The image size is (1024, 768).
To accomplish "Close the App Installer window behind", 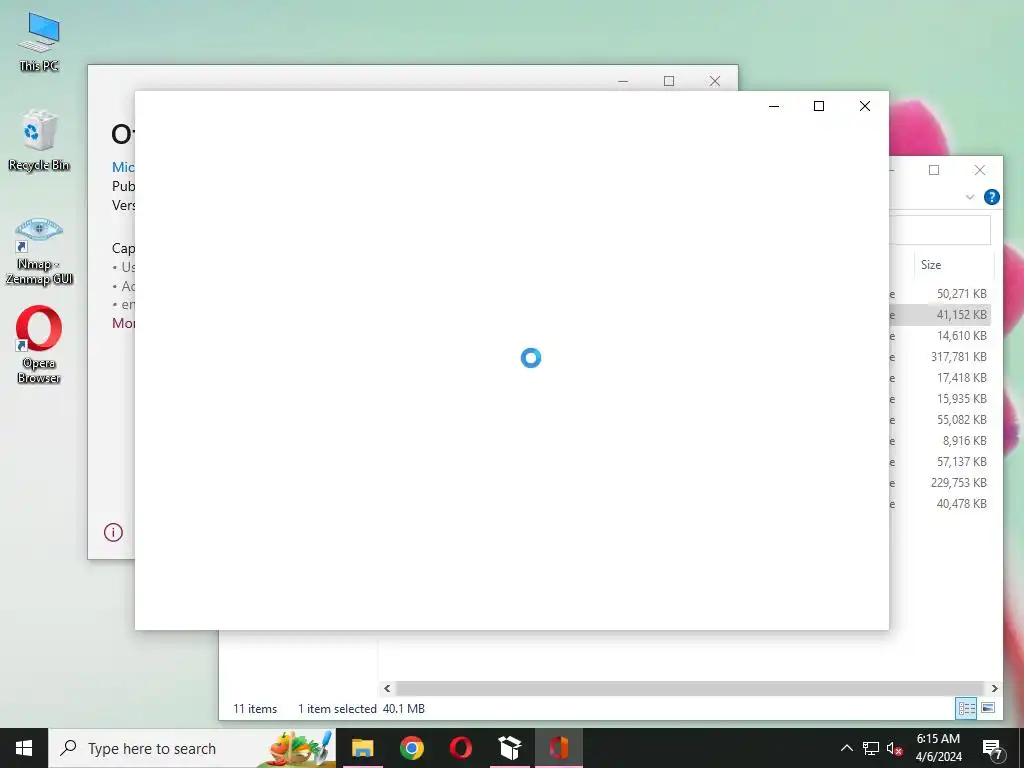I will click(x=715, y=81).
